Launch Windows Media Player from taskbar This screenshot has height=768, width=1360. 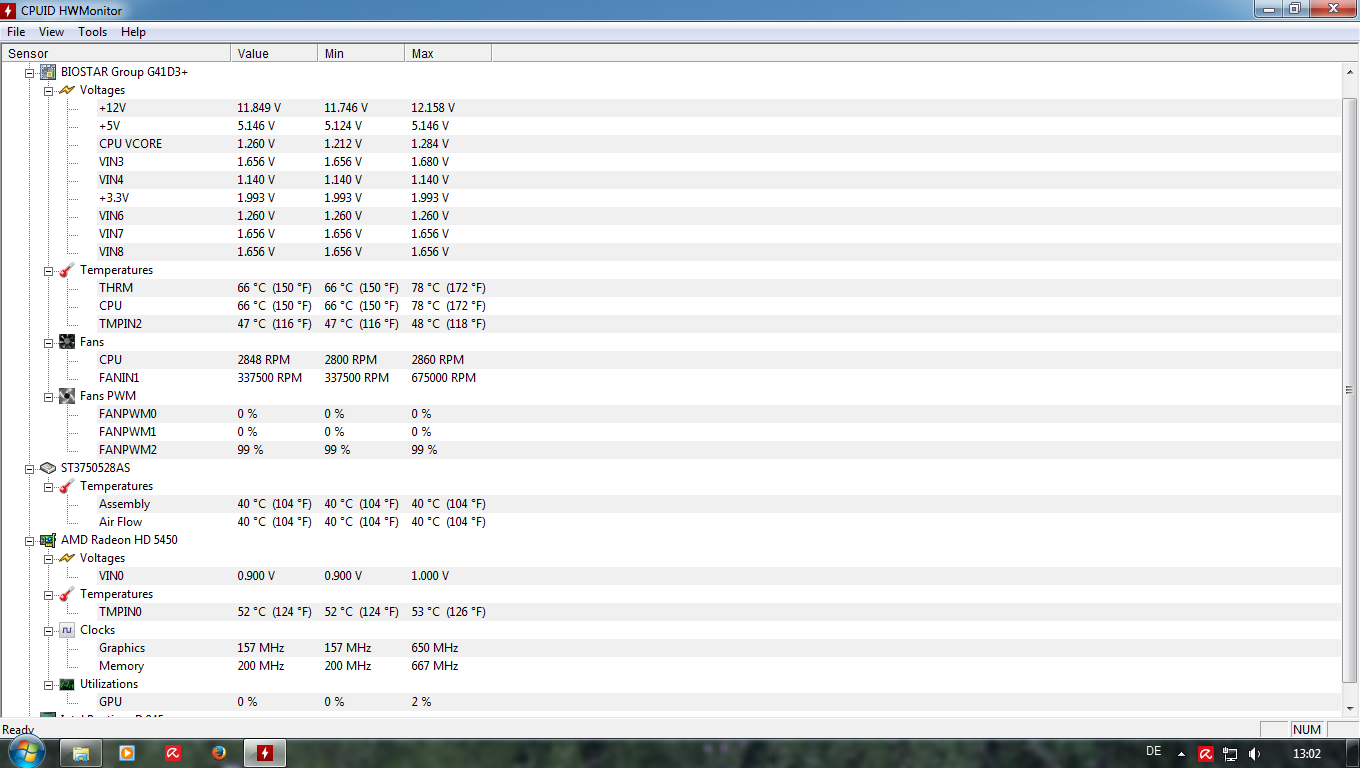127,753
